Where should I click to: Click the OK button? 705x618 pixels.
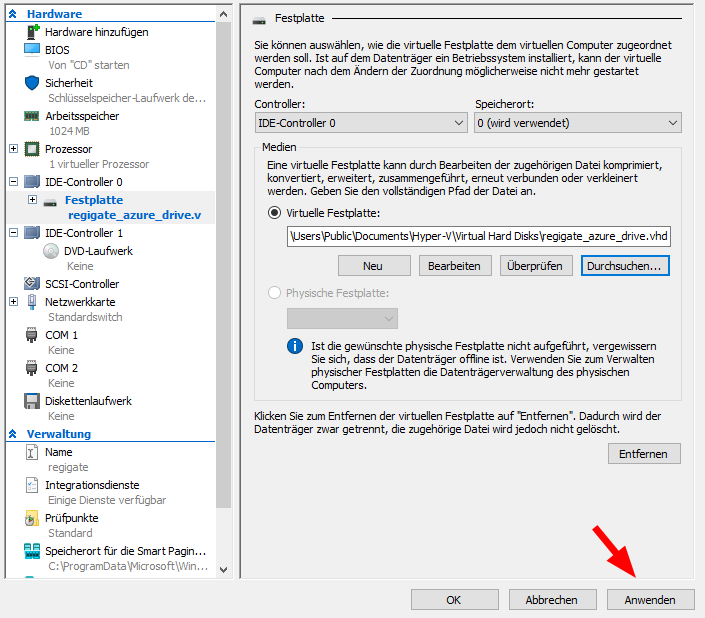pos(455,600)
